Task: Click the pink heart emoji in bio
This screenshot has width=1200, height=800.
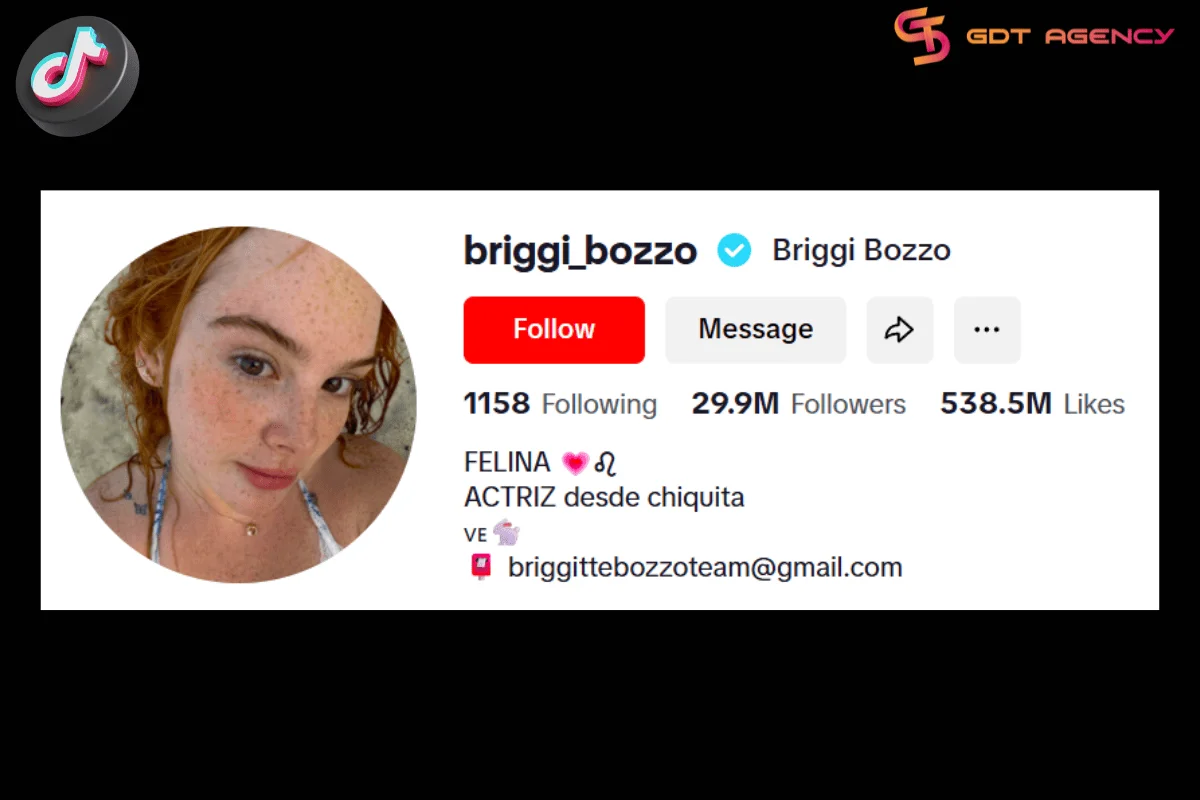Action: [575, 463]
